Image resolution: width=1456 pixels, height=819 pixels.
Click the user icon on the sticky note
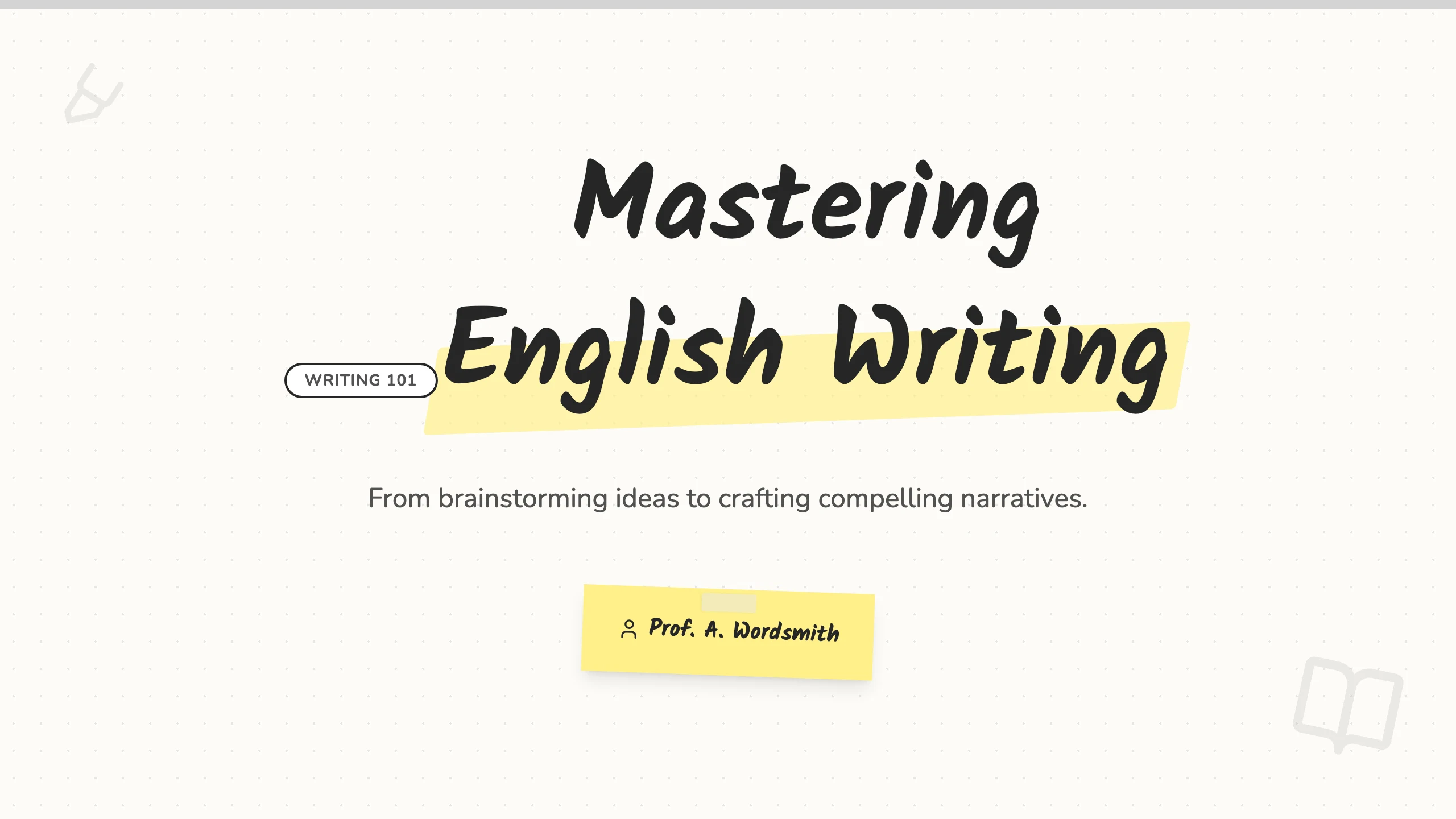[628, 629]
